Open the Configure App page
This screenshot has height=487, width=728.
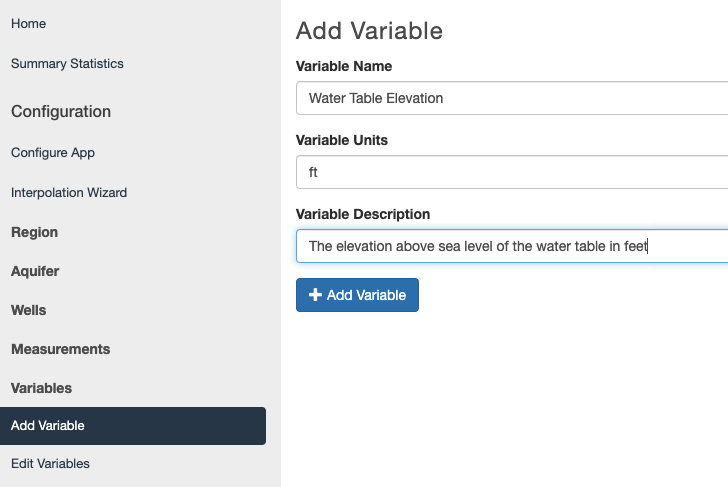pos(53,153)
